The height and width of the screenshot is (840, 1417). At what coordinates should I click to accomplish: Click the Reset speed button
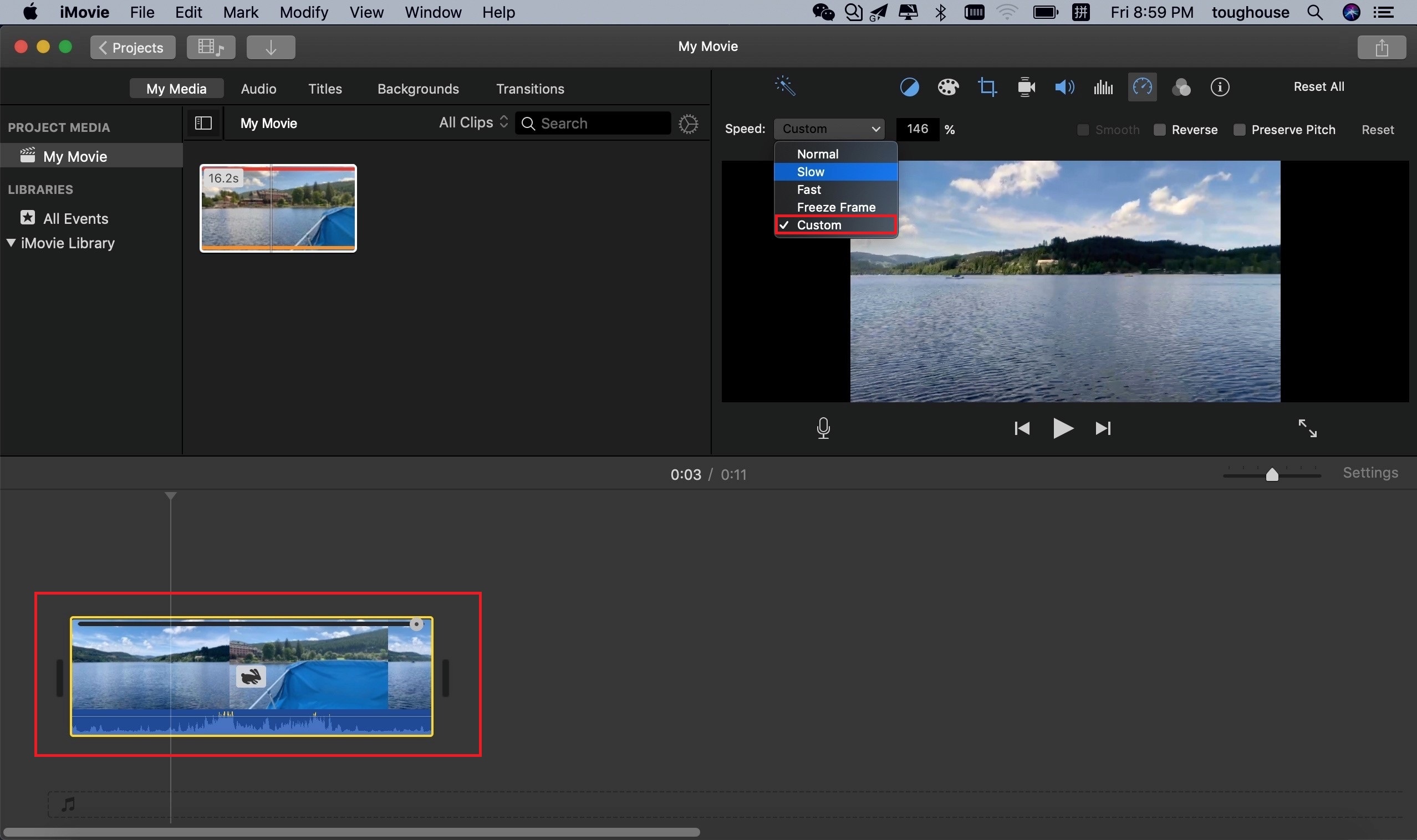pos(1378,128)
